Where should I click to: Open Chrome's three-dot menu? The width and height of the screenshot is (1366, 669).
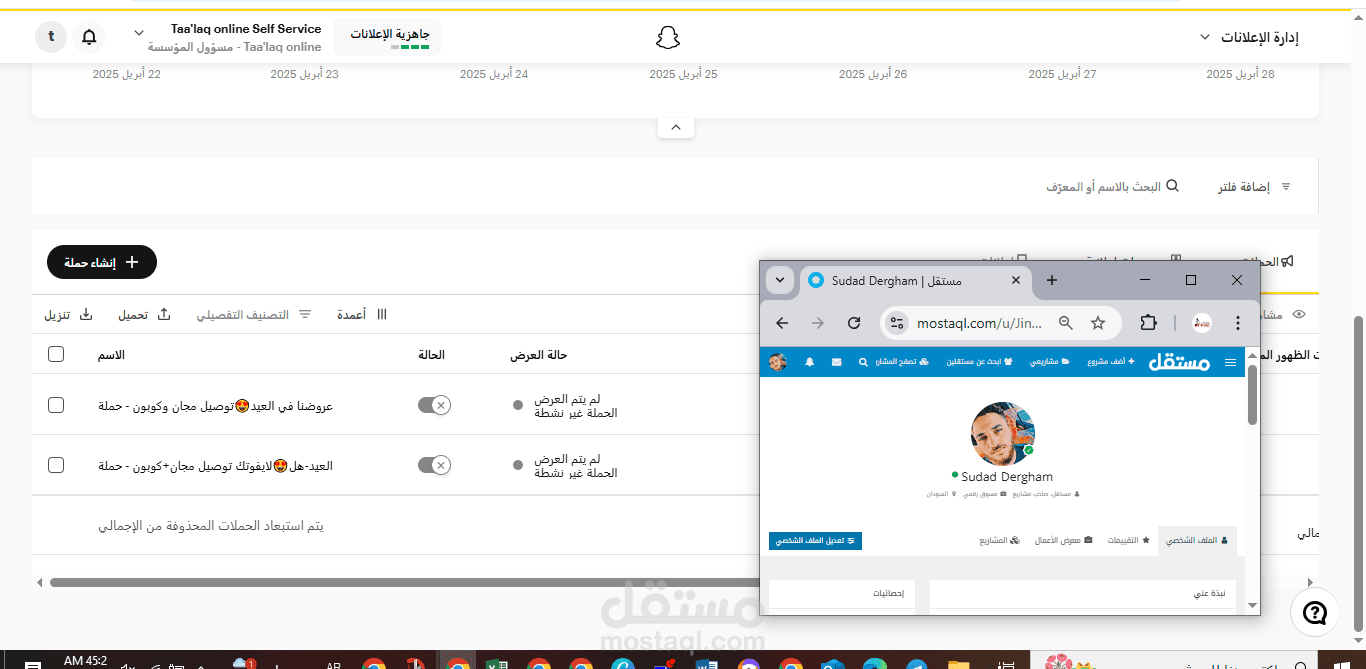click(1238, 323)
